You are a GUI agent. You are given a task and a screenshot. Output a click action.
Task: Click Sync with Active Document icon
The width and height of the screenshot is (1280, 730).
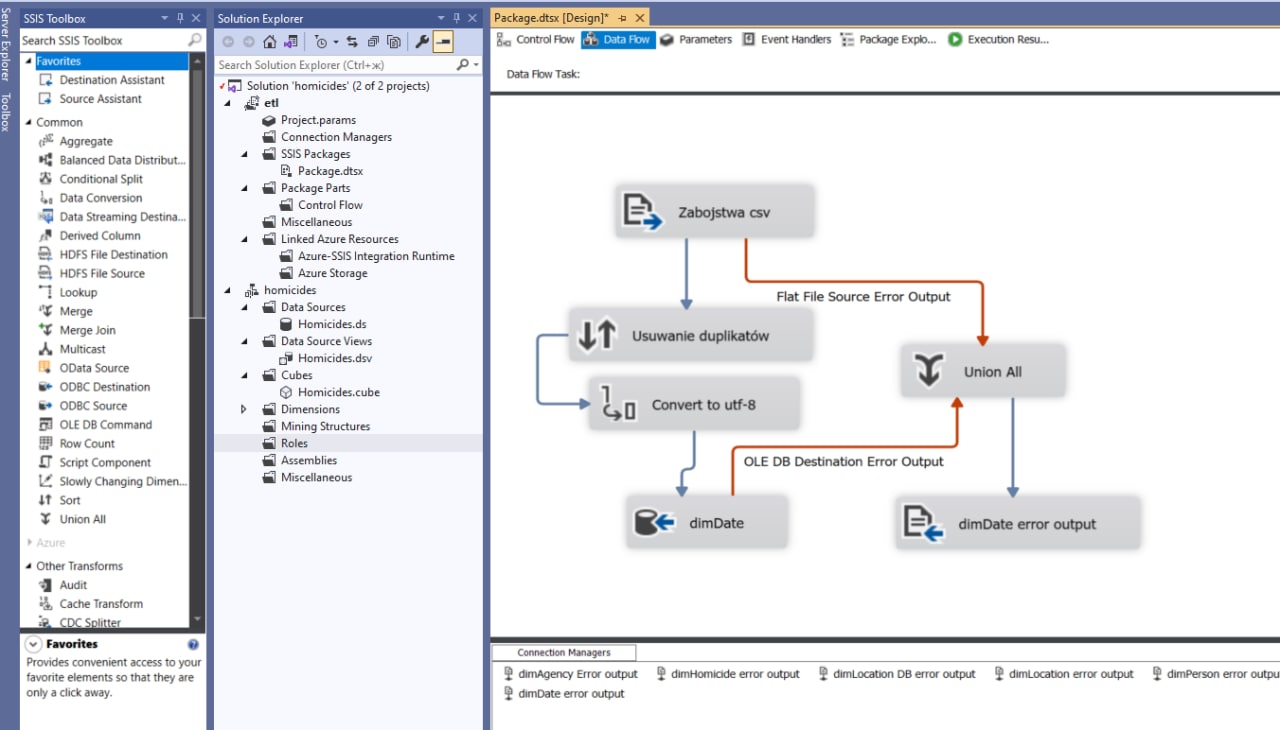pos(353,42)
